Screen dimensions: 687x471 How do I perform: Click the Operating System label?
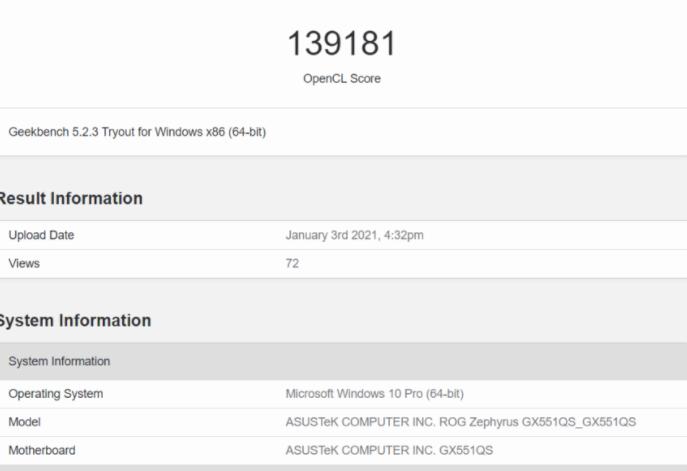(x=56, y=394)
